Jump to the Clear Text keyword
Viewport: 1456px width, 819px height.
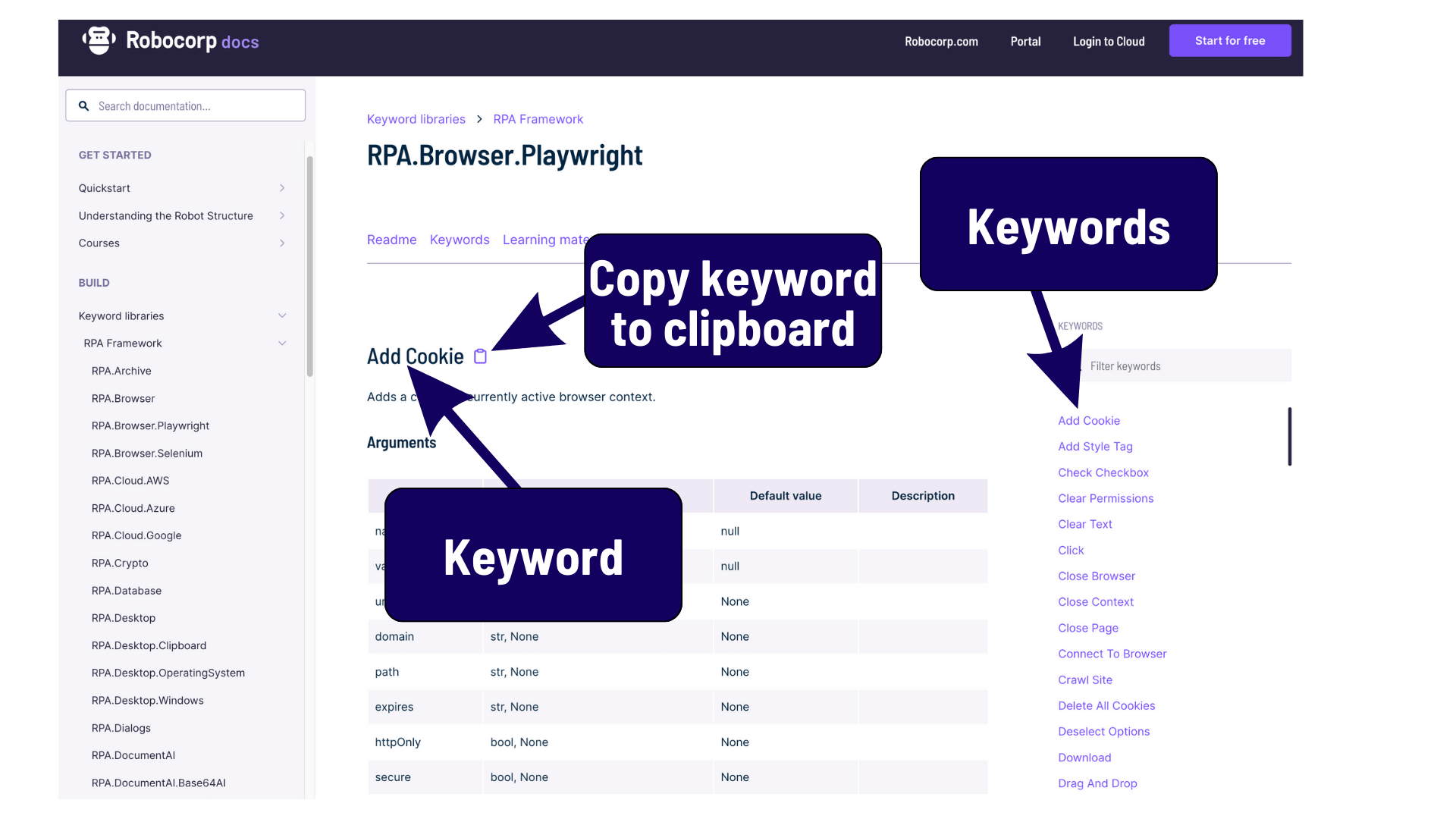point(1085,524)
